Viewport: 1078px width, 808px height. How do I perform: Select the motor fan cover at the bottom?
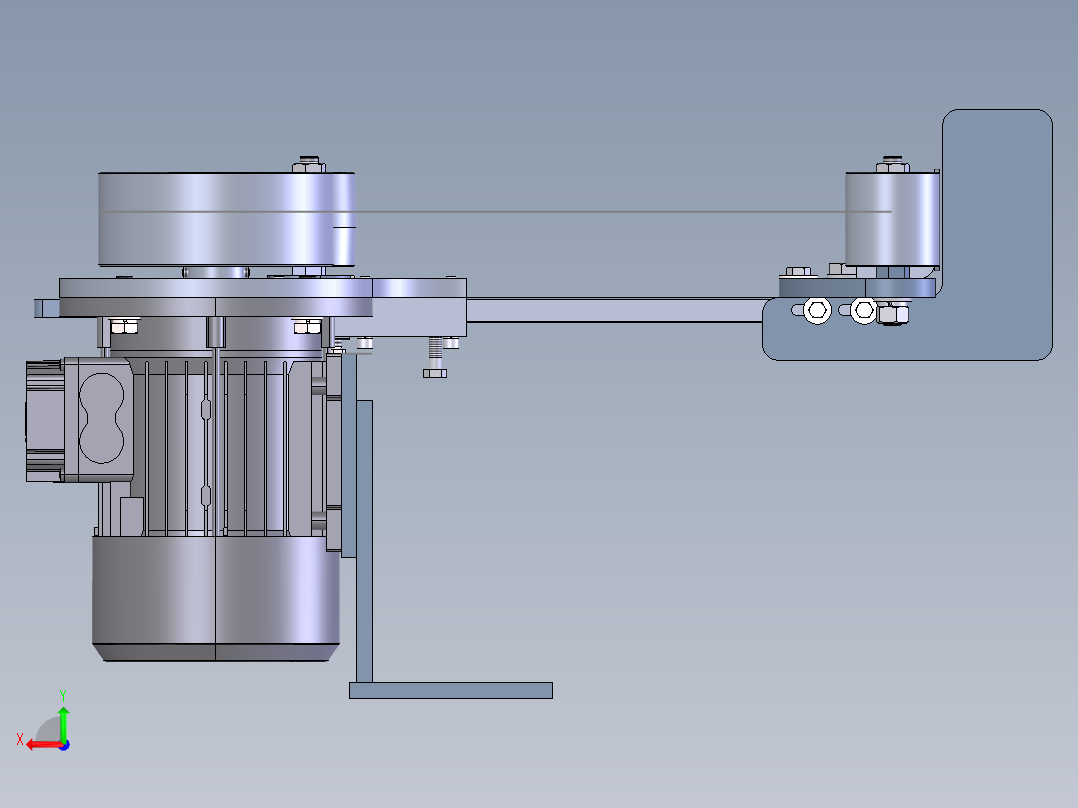216,598
